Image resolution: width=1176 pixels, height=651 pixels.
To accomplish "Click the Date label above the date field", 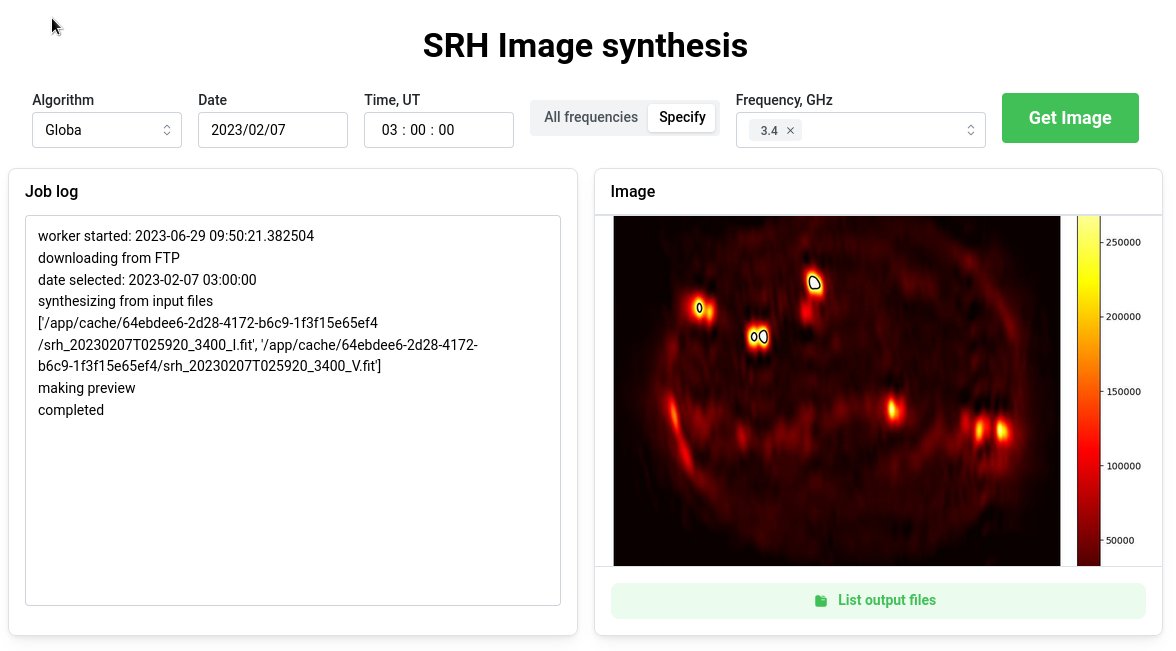I will point(212,100).
